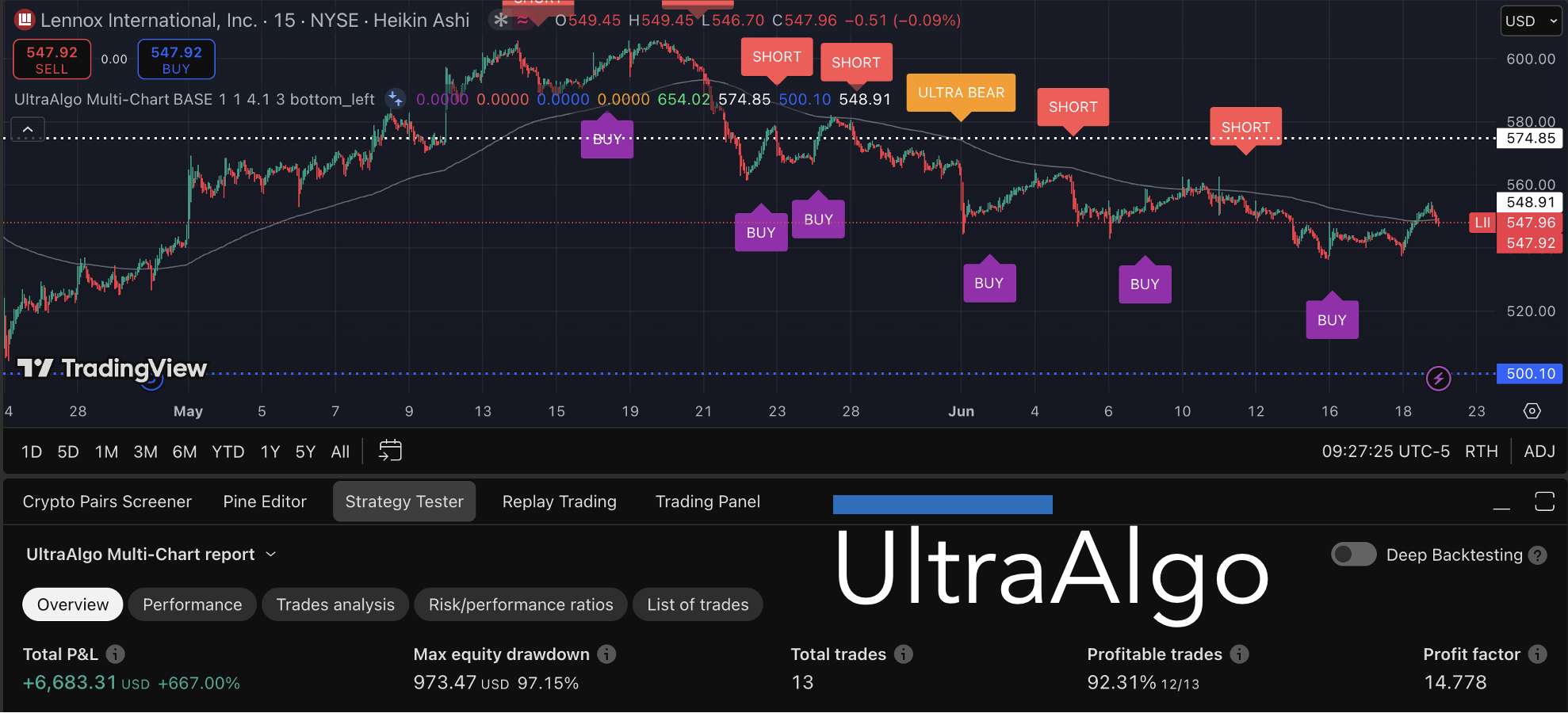Image resolution: width=1568 pixels, height=713 pixels.
Task: Click the info icon next to Max equity drawdown
Action: click(x=606, y=654)
